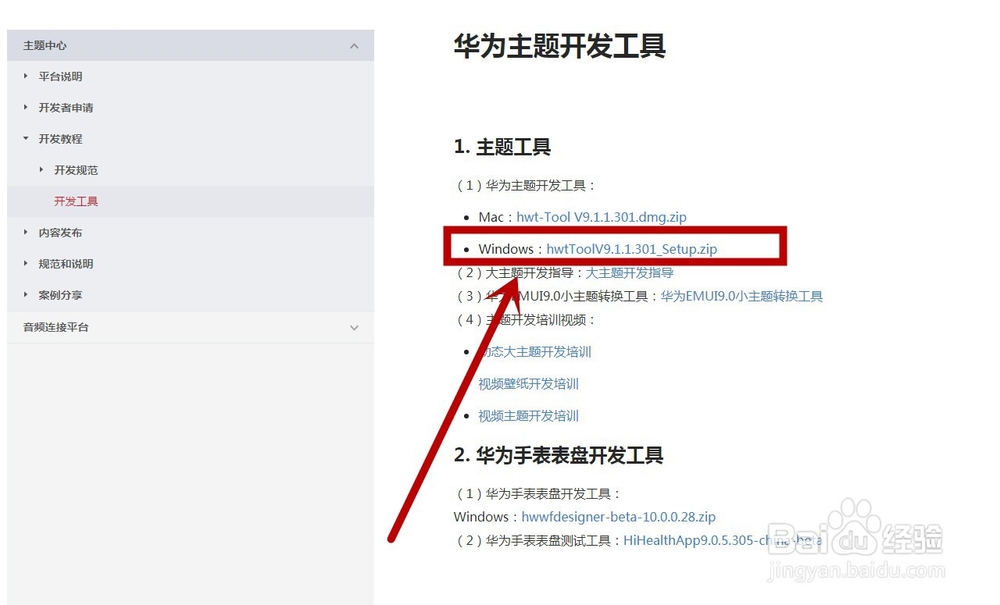Viewport: 1000px width, 605px height.
Task: Open the 视频主题开发培训 link
Action: pos(529,416)
